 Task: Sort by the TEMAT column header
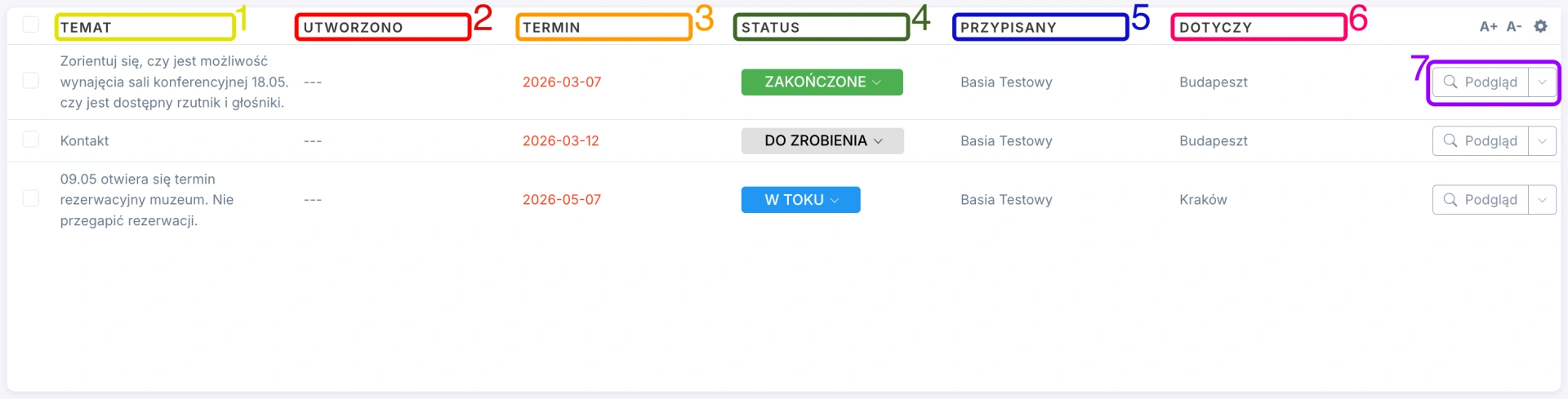click(x=86, y=27)
